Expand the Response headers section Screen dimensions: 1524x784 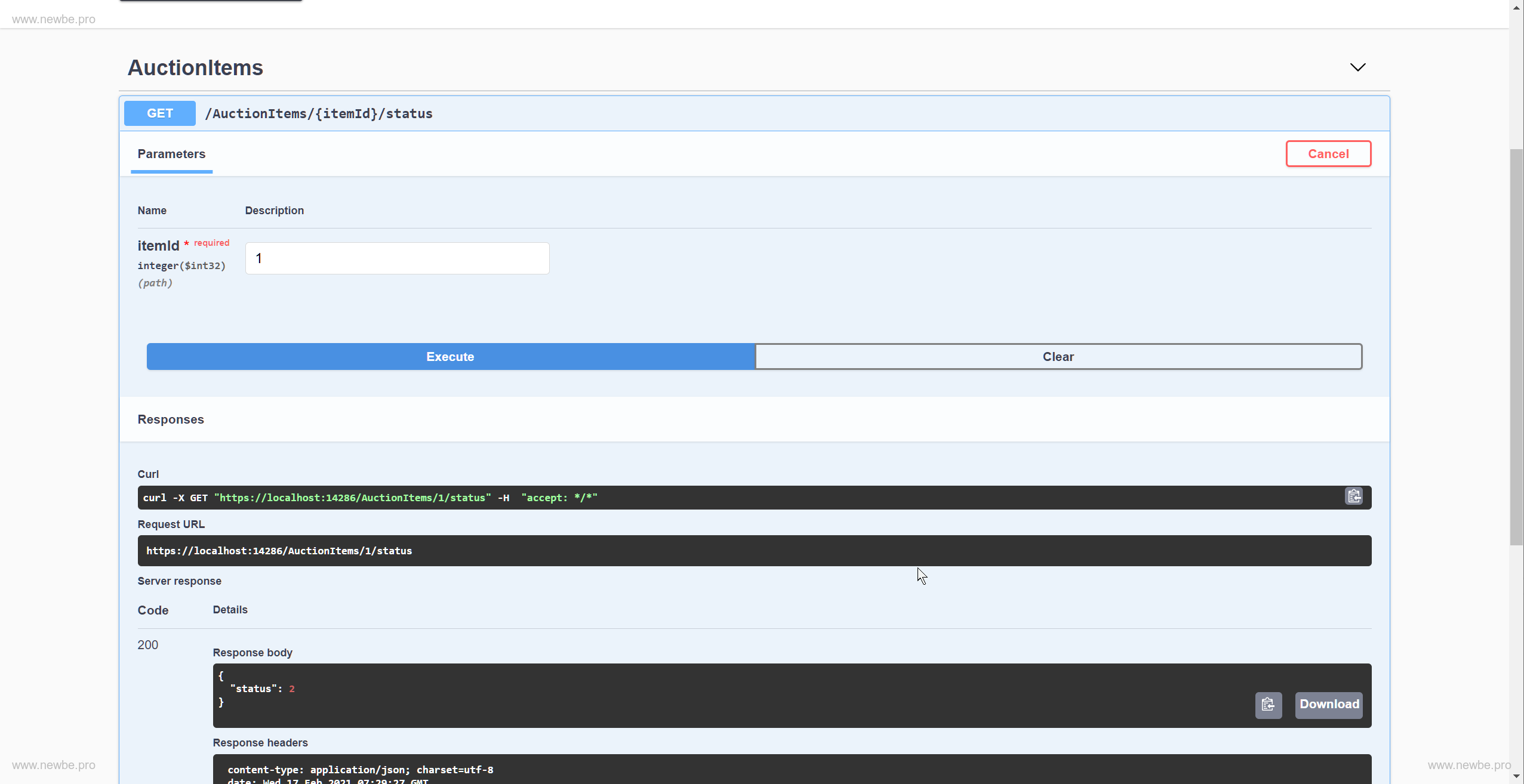pos(260,742)
